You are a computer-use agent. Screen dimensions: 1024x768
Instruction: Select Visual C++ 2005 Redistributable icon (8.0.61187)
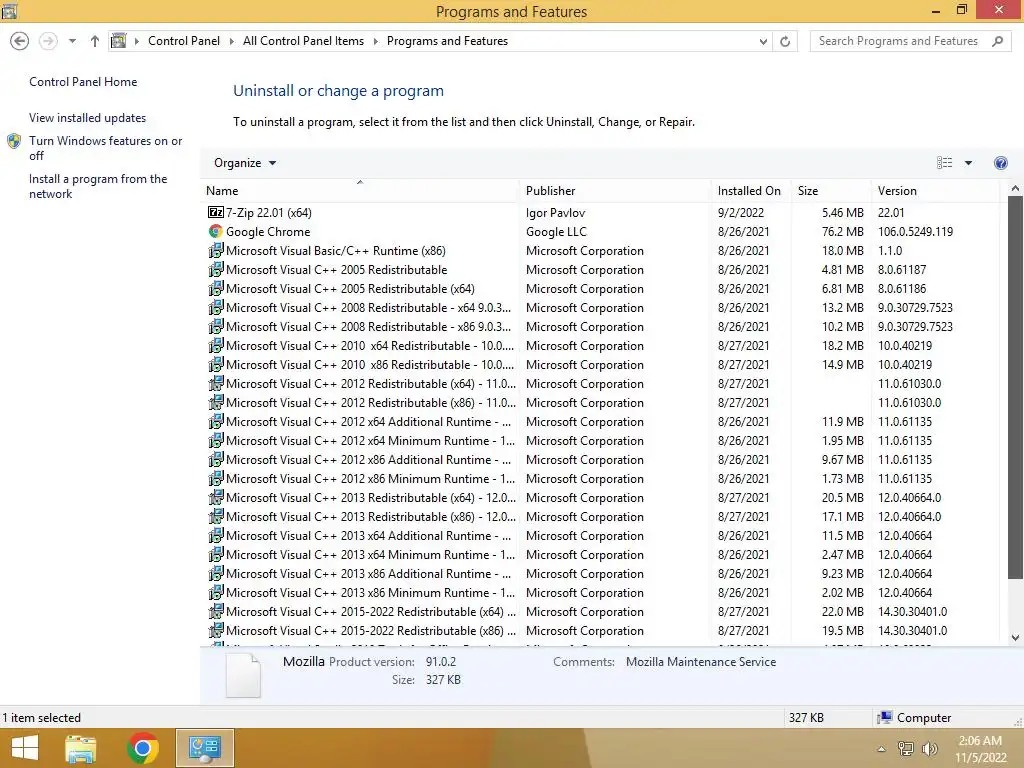click(x=216, y=269)
